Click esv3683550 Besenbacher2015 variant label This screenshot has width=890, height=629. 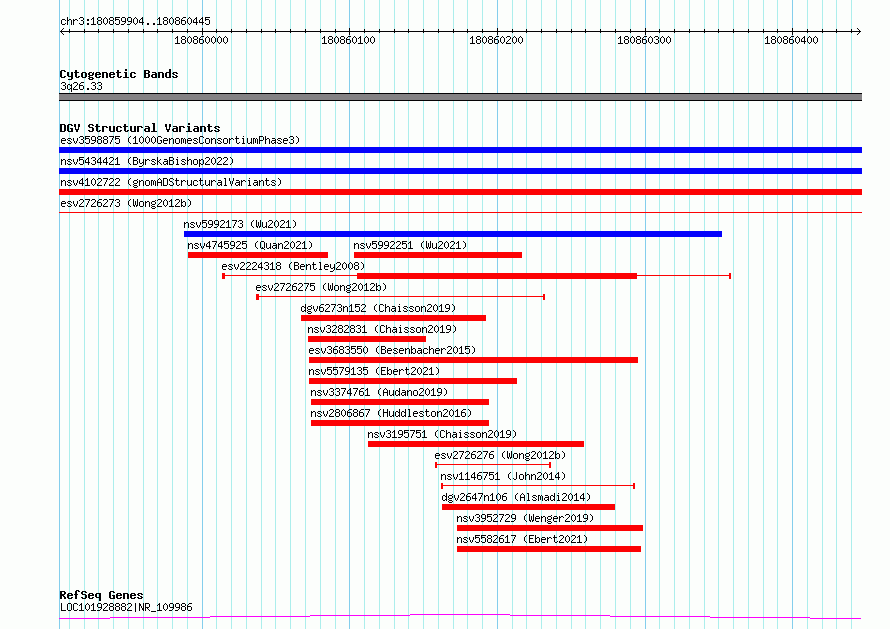pyautogui.click(x=392, y=350)
